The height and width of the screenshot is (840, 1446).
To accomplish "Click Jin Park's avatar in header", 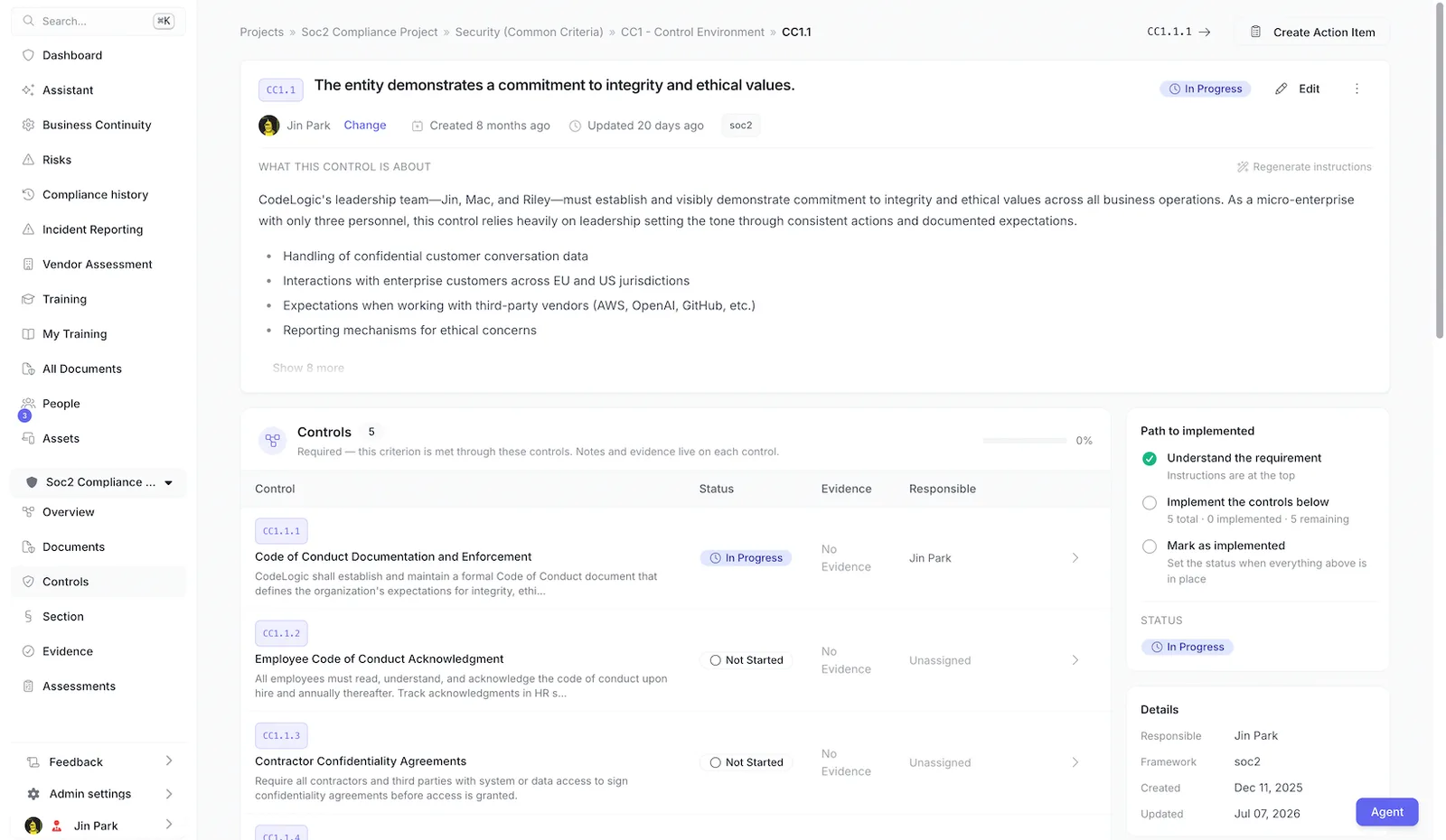I will pyautogui.click(x=268, y=126).
